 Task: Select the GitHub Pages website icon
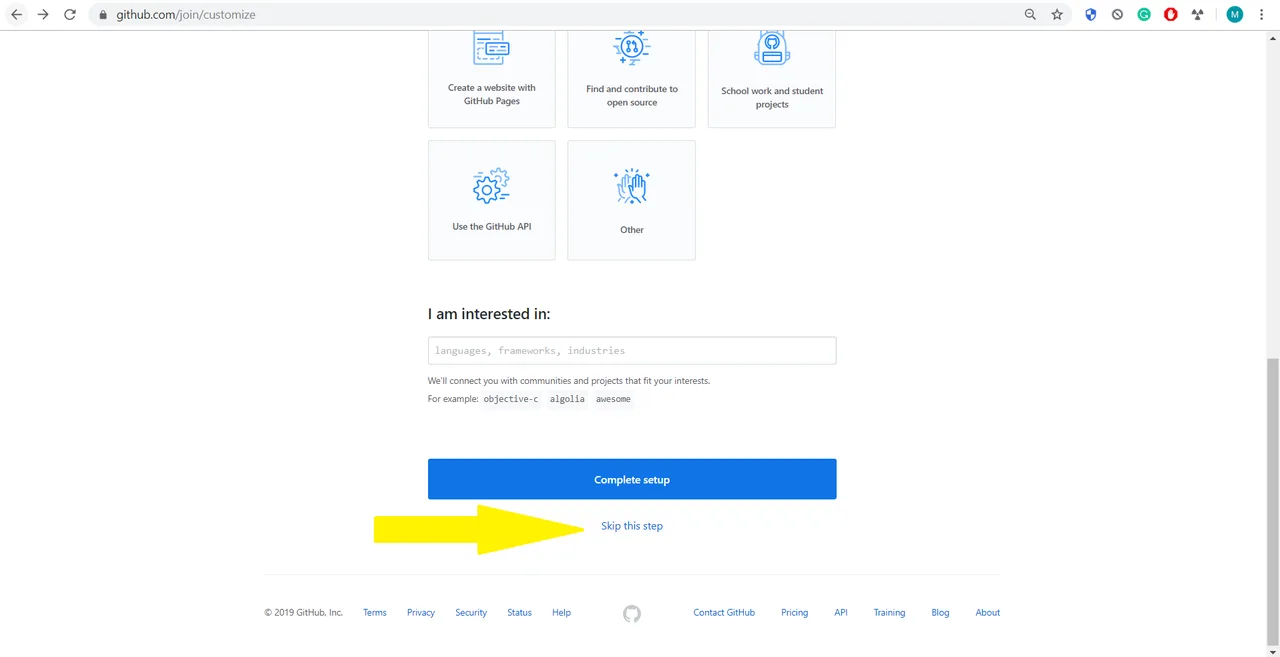[x=491, y=47]
